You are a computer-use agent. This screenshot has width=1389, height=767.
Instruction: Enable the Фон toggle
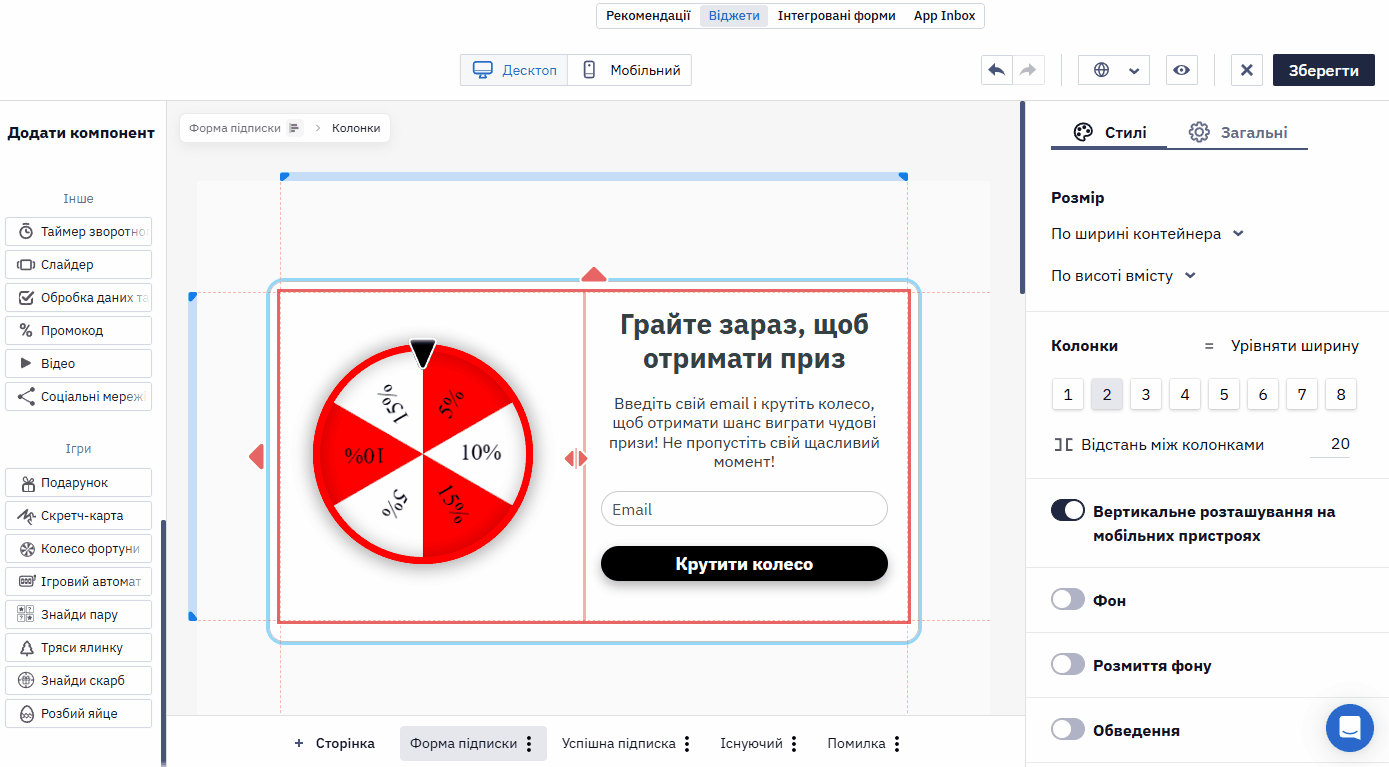(1068, 600)
